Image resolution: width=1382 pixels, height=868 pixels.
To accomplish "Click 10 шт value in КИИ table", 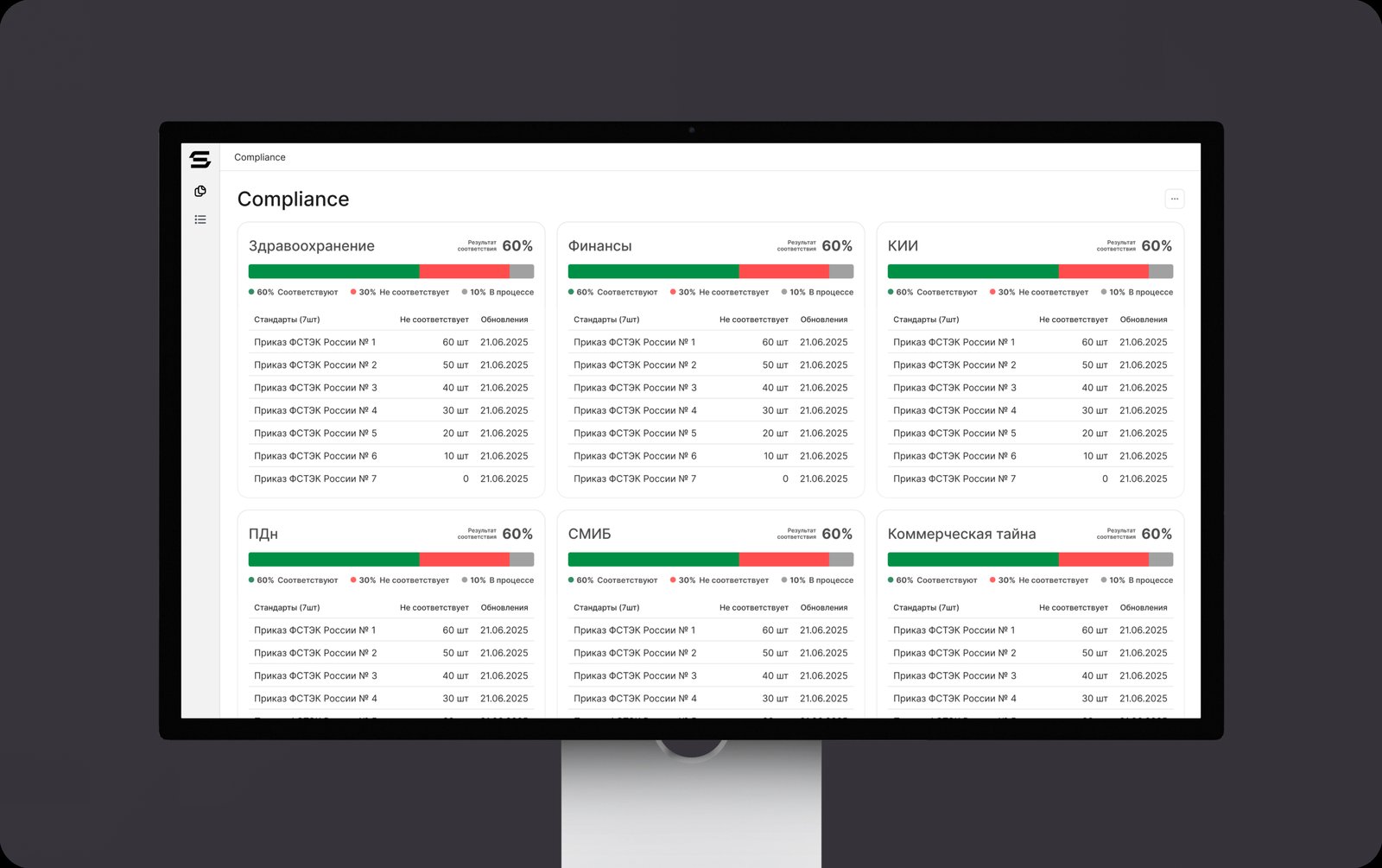I will 1095,456.
